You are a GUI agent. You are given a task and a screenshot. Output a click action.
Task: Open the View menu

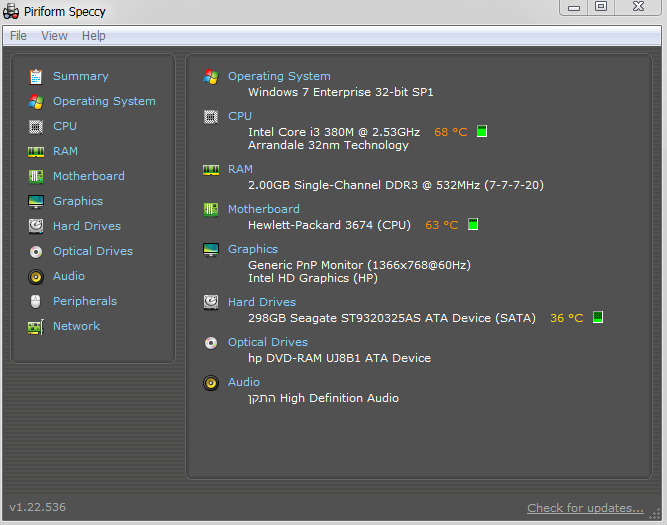[x=54, y=36]
